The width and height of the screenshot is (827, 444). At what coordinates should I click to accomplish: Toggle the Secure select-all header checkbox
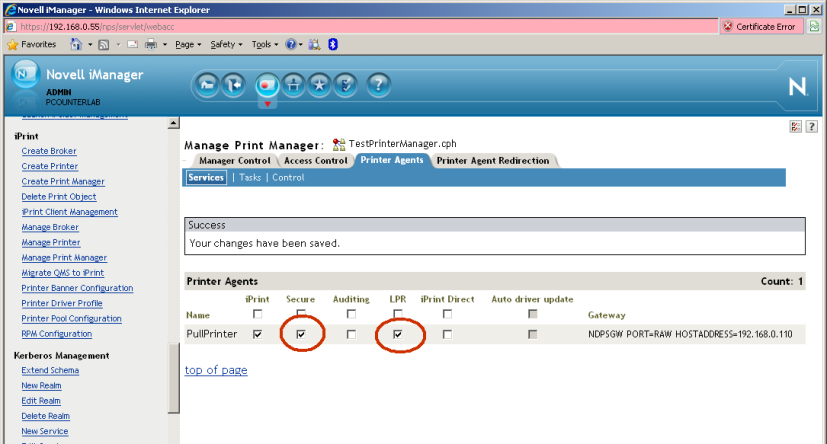click(301, 314)
